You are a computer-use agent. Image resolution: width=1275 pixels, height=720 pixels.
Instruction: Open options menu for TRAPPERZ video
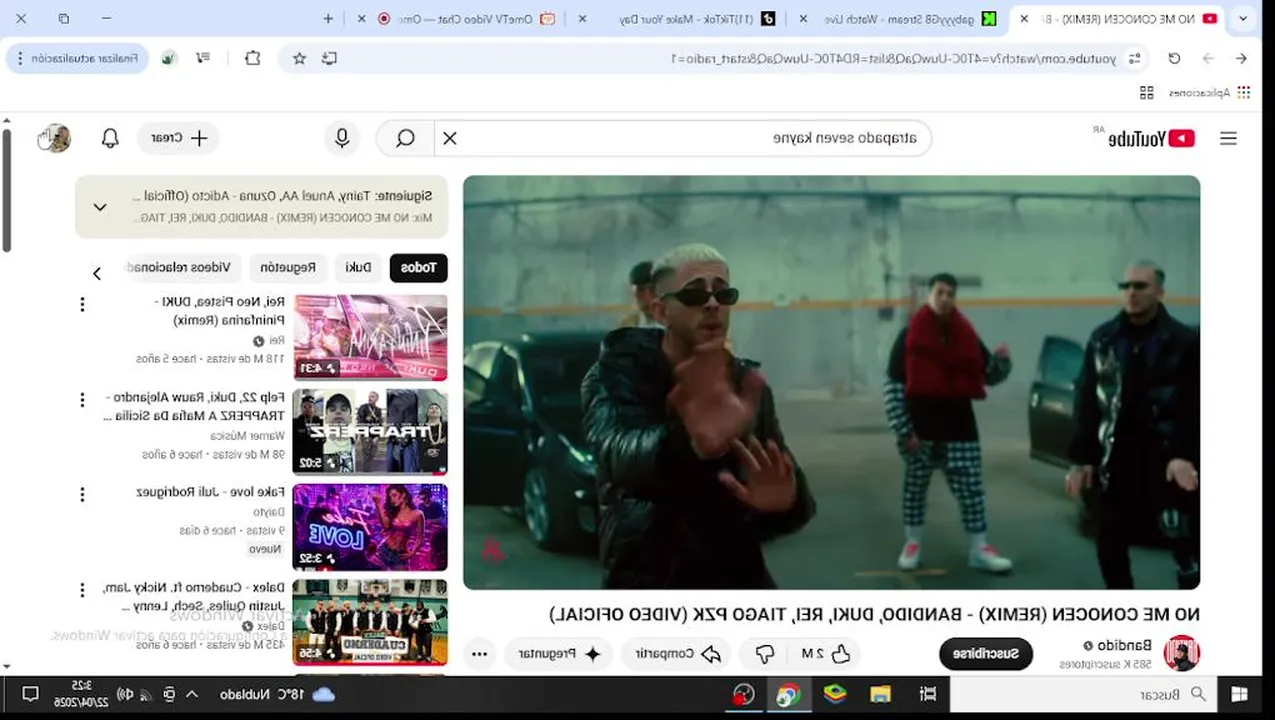pyautogui.click(x=82, y=400)
